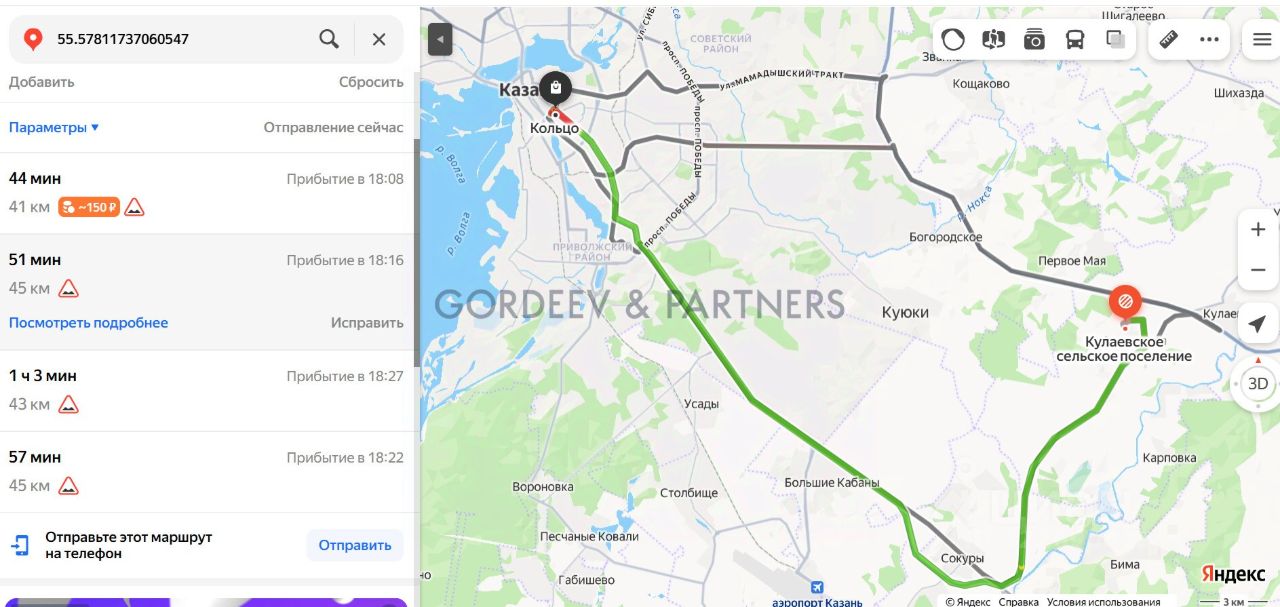The image size is (1280, 607).
Task: Open the hamburger main menu
Action: click(x=1261, y=40)
